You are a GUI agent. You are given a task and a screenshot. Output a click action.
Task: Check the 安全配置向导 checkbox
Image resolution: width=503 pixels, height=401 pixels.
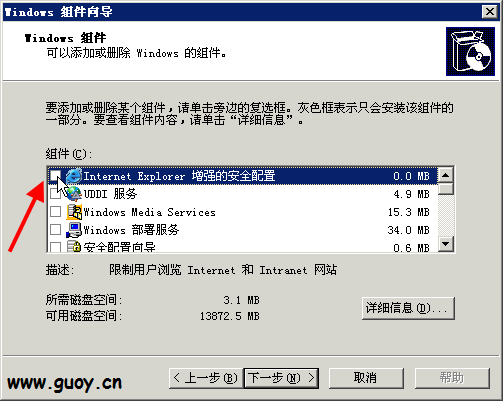(x=55, y=247)
